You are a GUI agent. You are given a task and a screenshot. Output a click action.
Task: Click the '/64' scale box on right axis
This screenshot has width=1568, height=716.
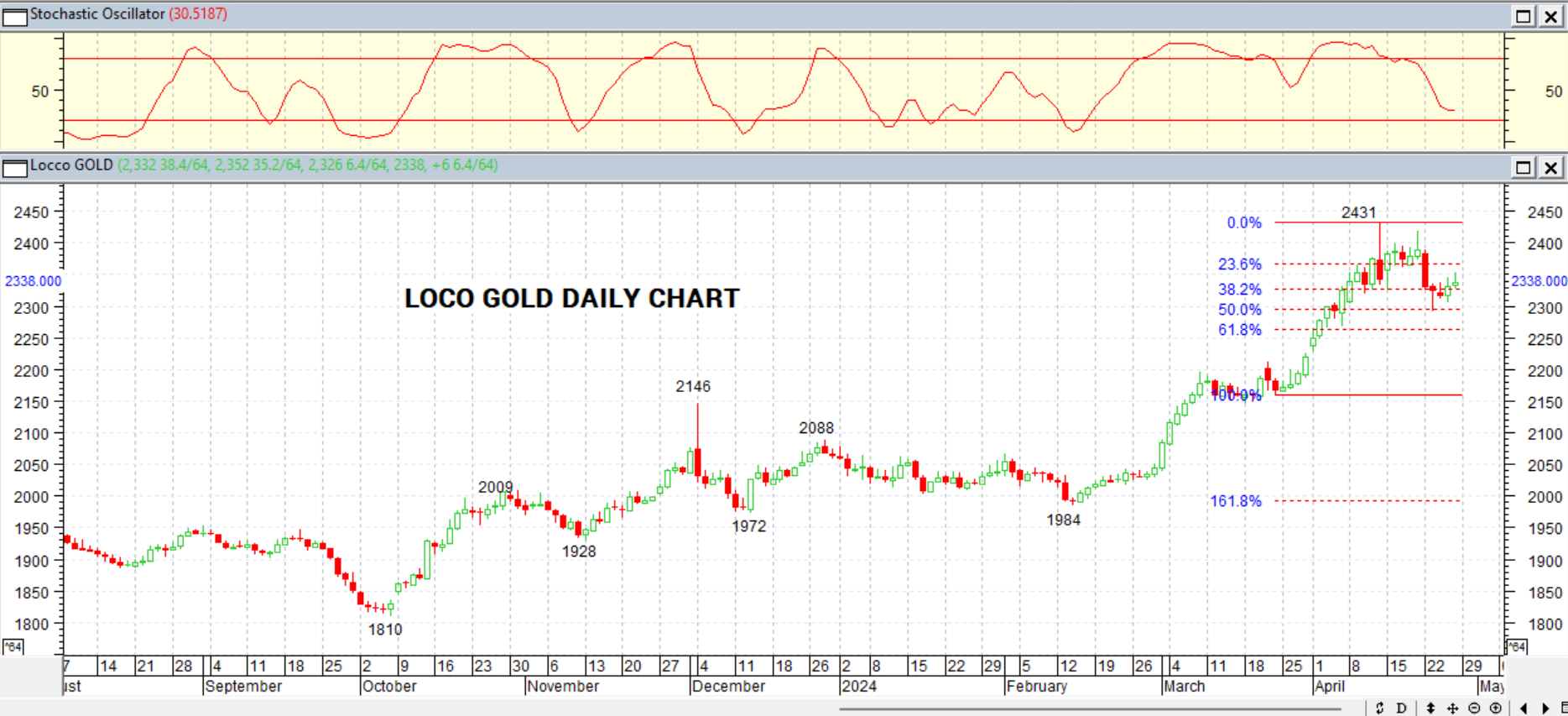pos(1517,646)
